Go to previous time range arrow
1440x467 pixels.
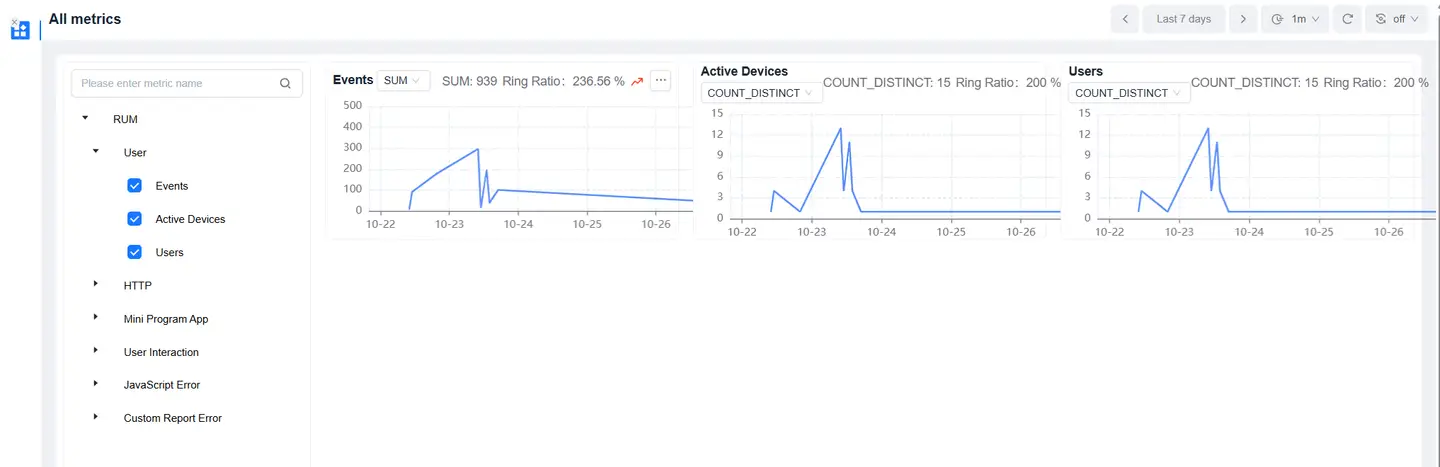1125,19
